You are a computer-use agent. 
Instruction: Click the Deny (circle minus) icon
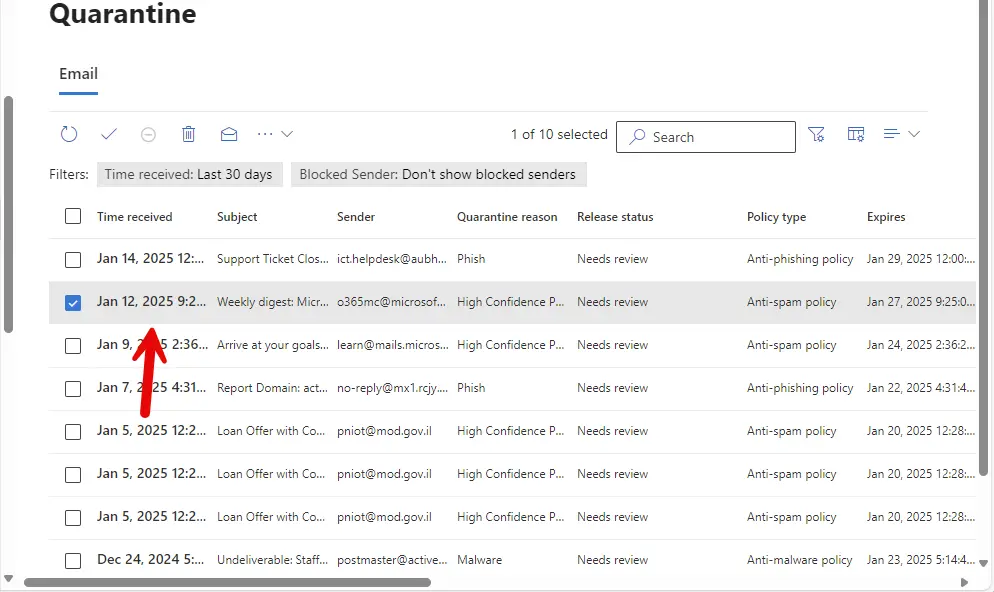pos(148,134)
